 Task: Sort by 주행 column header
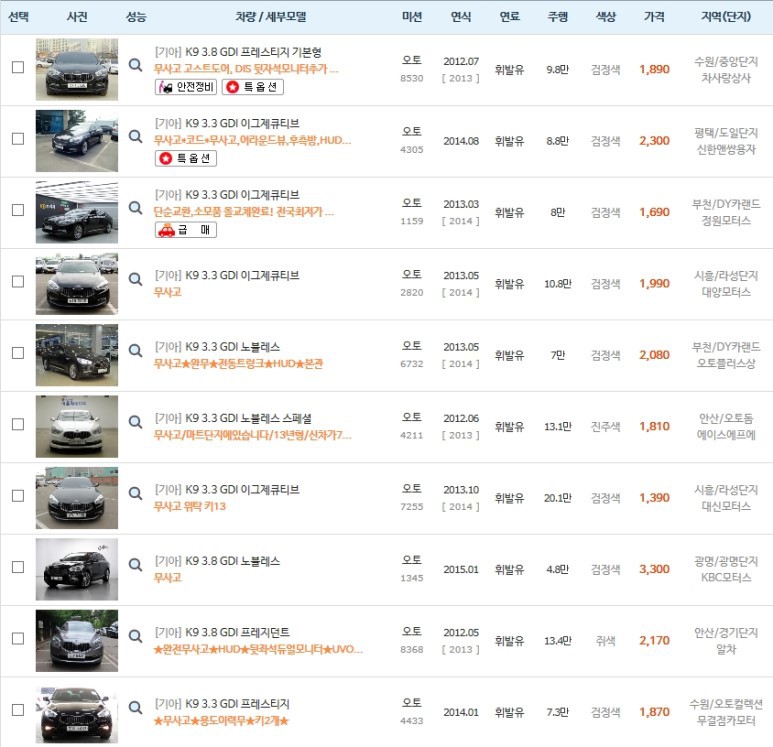pos(558,17)
